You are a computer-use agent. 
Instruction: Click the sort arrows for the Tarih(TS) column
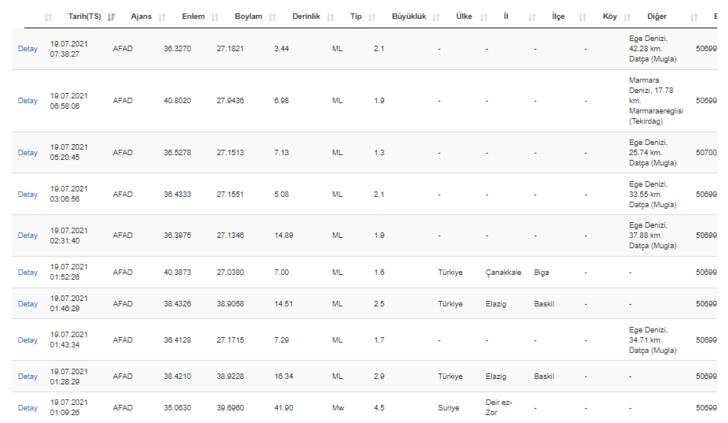[110, 18]
